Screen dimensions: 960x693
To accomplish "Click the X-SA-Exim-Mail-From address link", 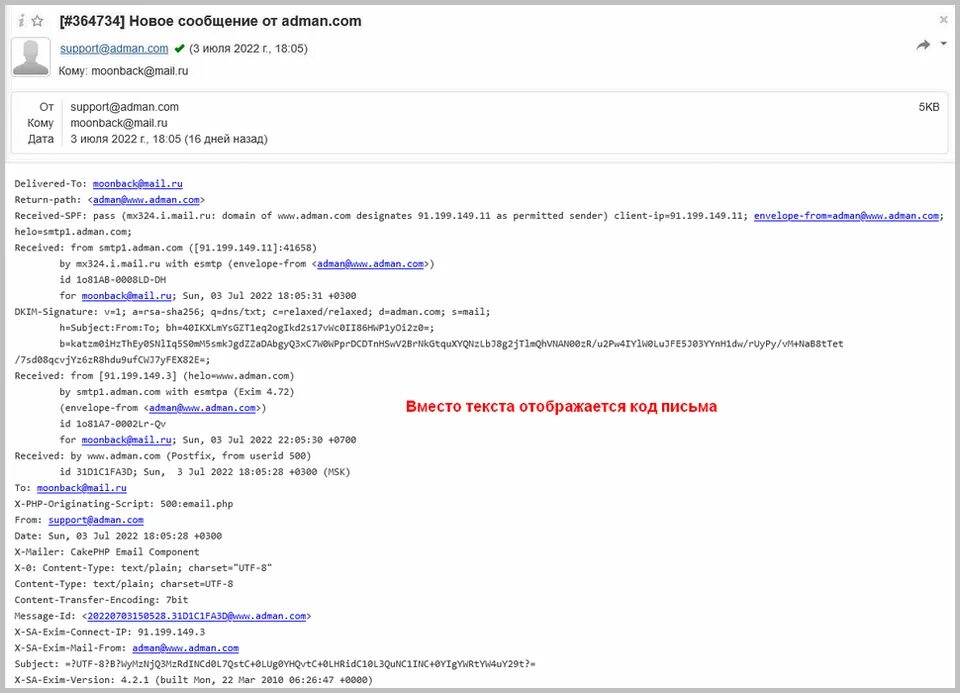I will [186, 648].
